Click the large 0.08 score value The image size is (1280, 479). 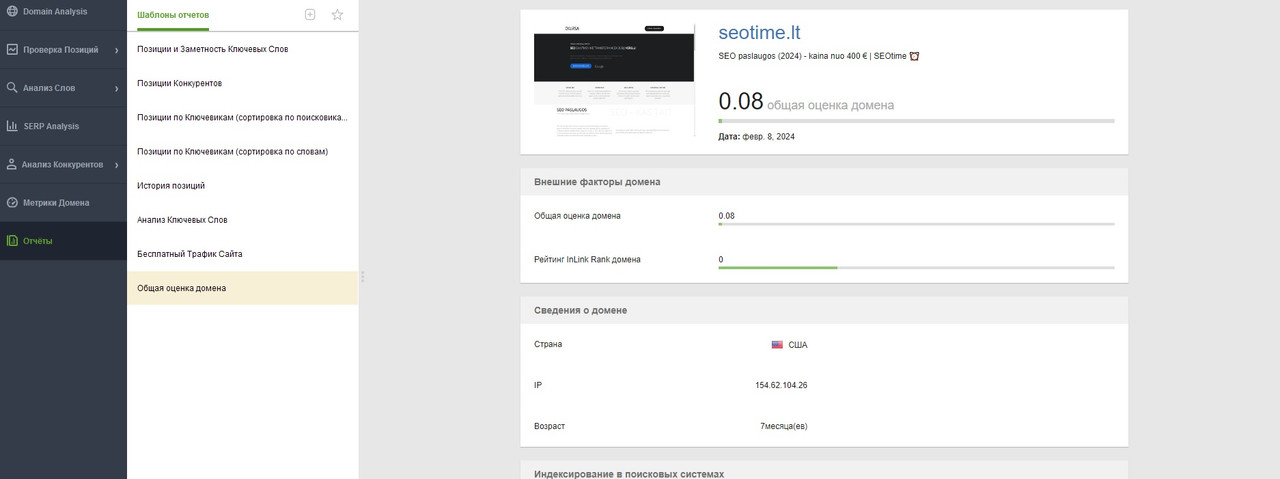coord(741,101)
